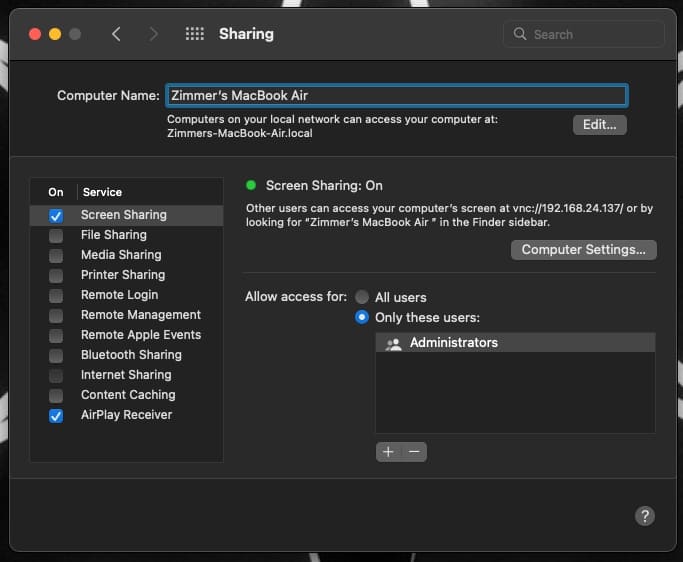Screen dimensions: 683x562
Task: Minimize the window with yellow button
Action: pyautogui.click(x=55, y=34)
